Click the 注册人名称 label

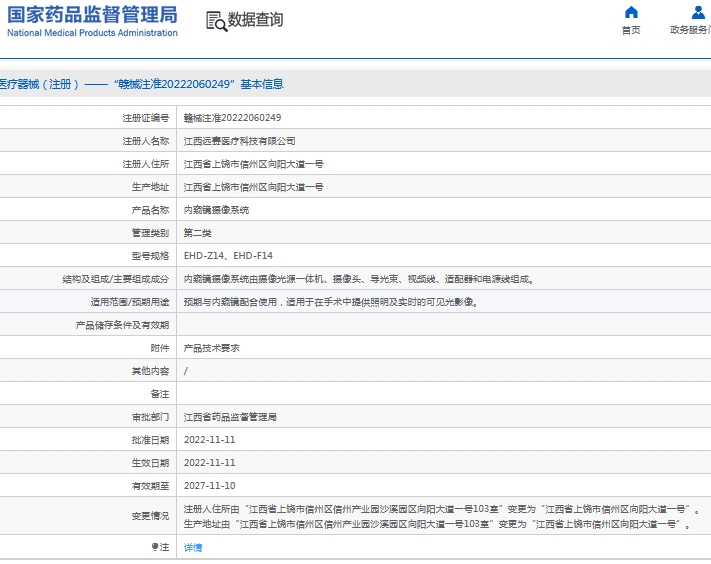(x=146, y=141)
